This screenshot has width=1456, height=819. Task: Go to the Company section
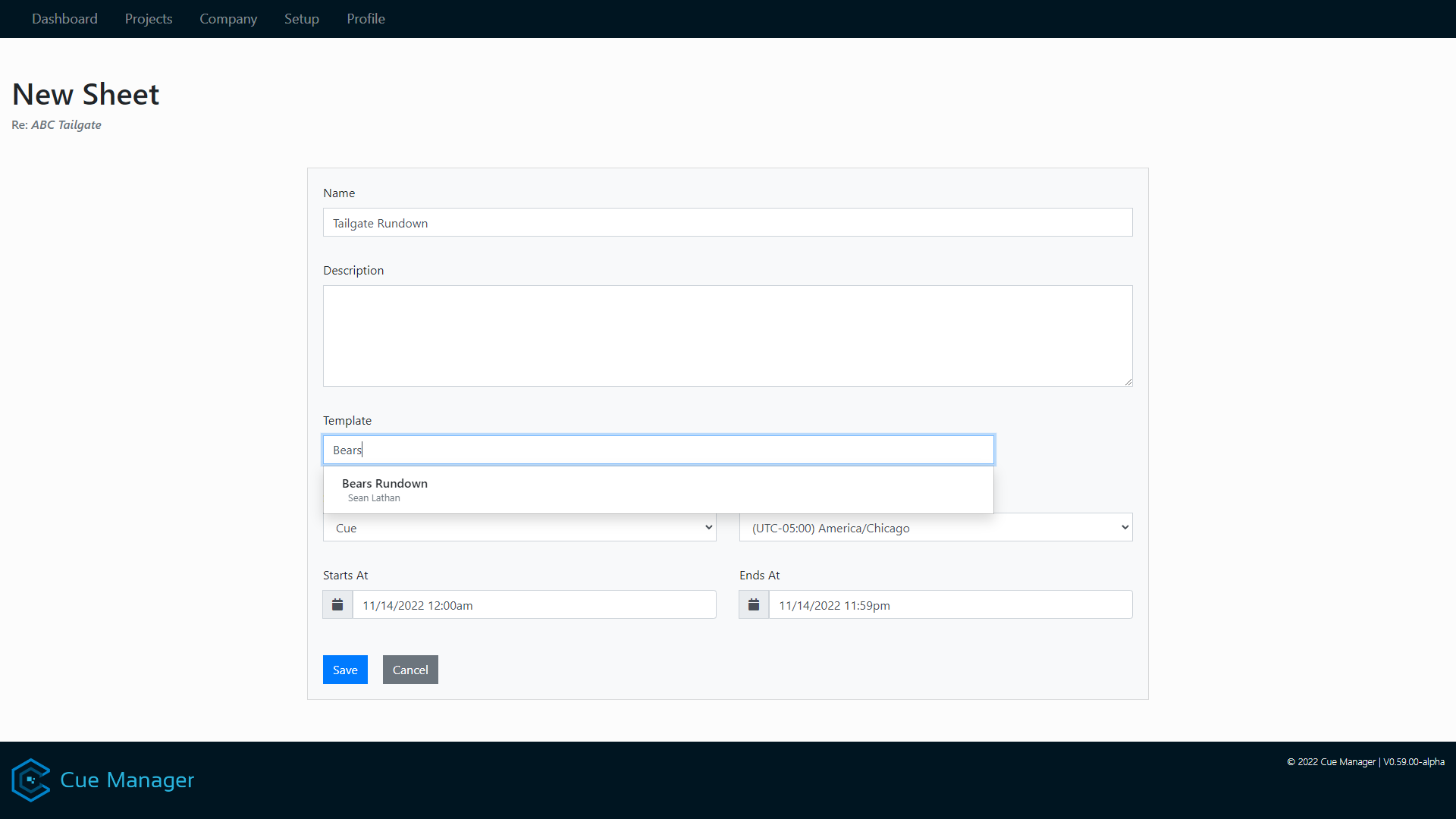tap(228, 18)
